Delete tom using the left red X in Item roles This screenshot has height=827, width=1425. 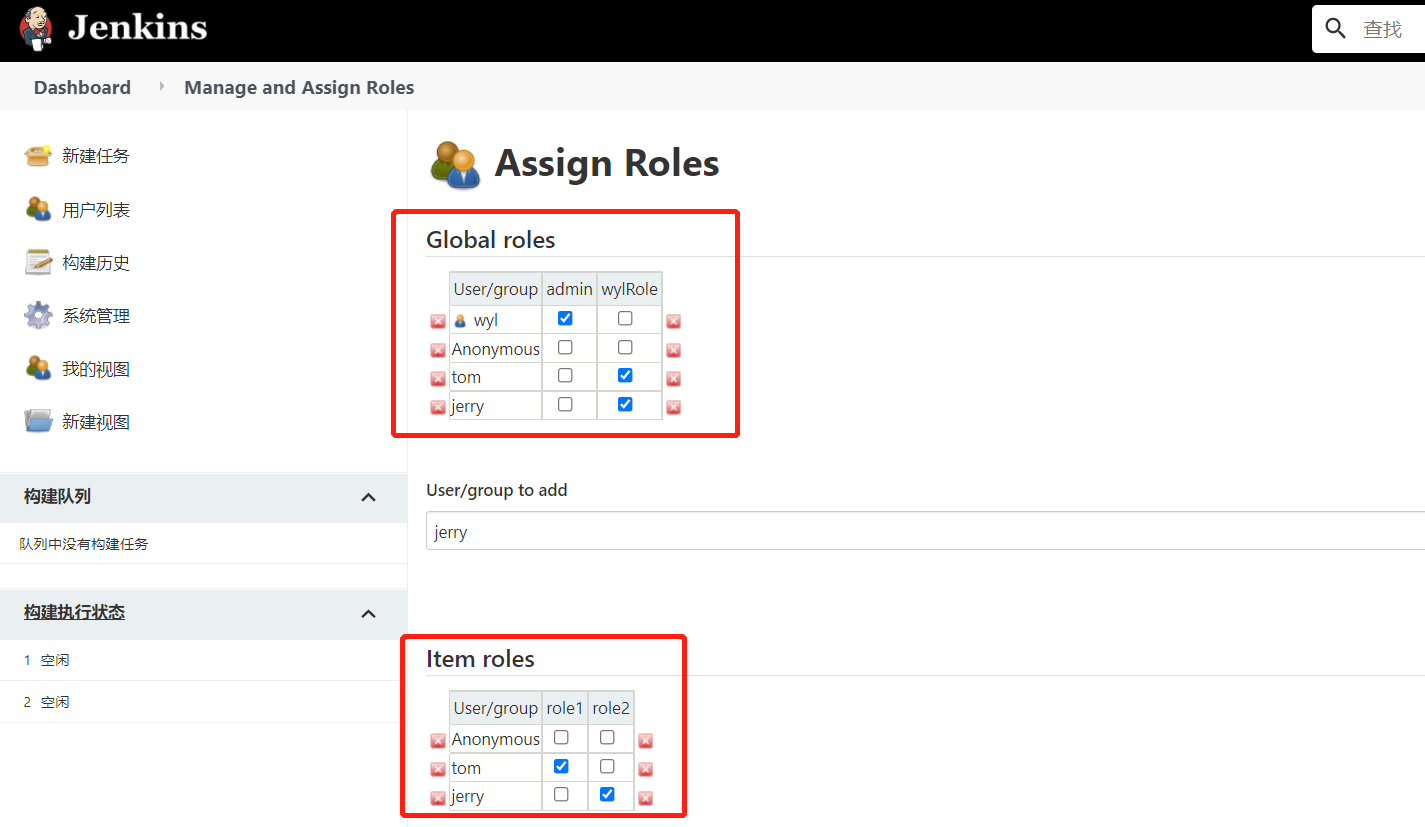coord(438,769)
